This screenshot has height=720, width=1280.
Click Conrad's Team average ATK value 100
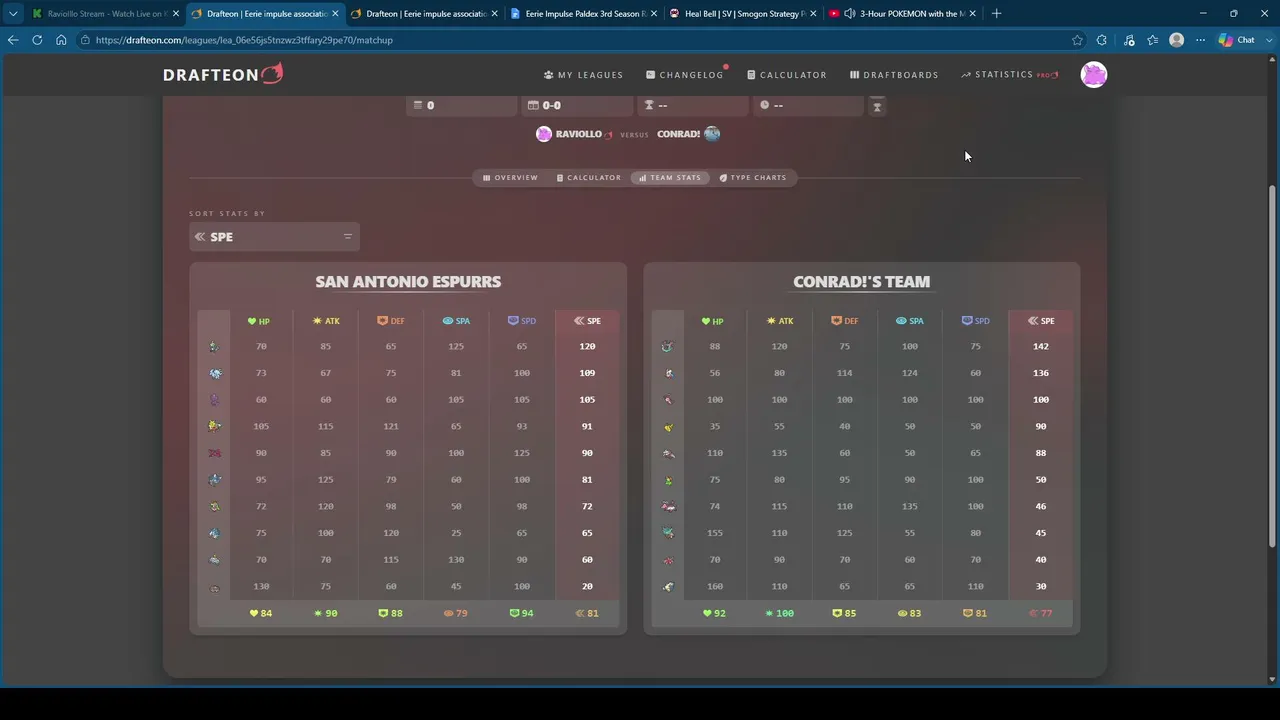pyautogui.click(x=779, y=613)
